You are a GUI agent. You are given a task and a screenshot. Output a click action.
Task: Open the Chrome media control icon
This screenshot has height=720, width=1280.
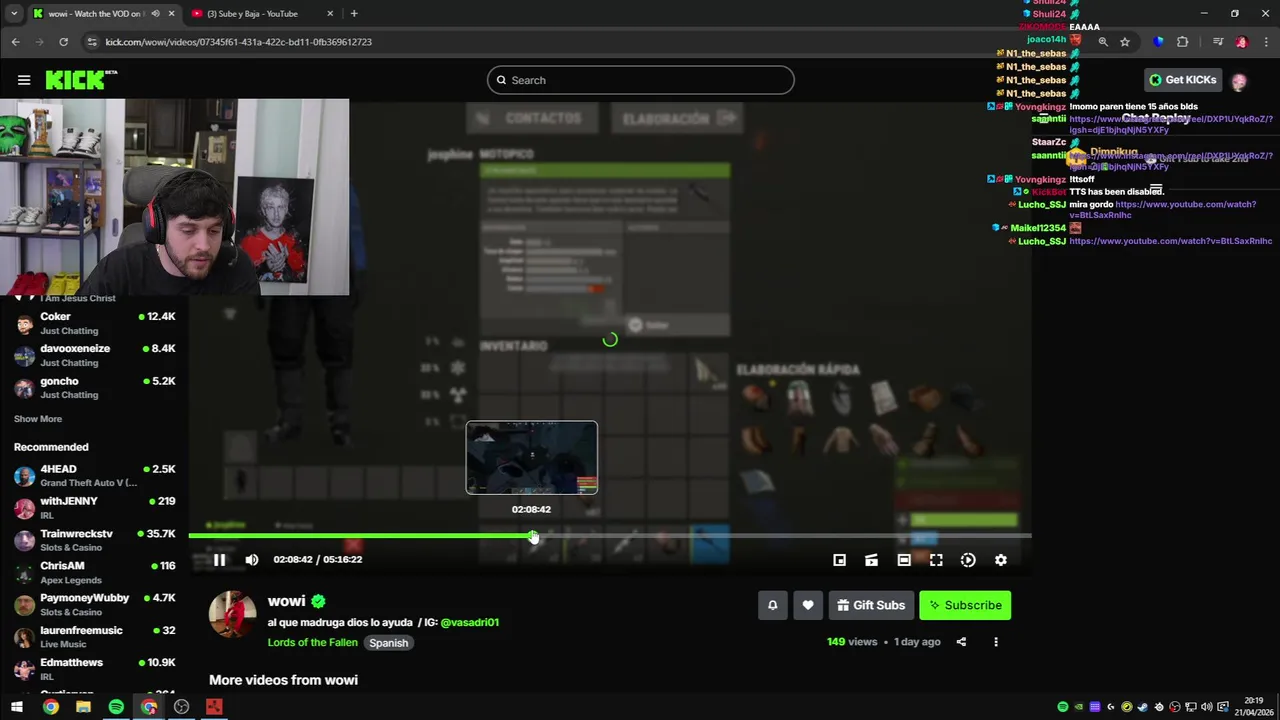click(x=1218, y=42)
